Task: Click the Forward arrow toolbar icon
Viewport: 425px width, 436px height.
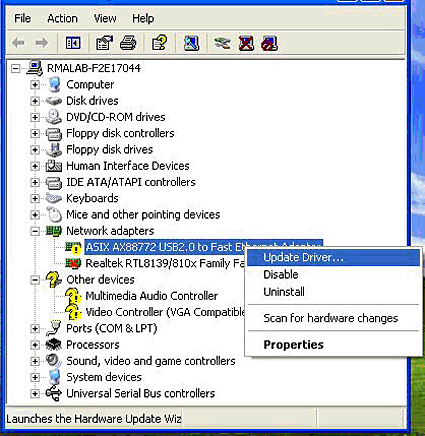Action: coord(42,43)
